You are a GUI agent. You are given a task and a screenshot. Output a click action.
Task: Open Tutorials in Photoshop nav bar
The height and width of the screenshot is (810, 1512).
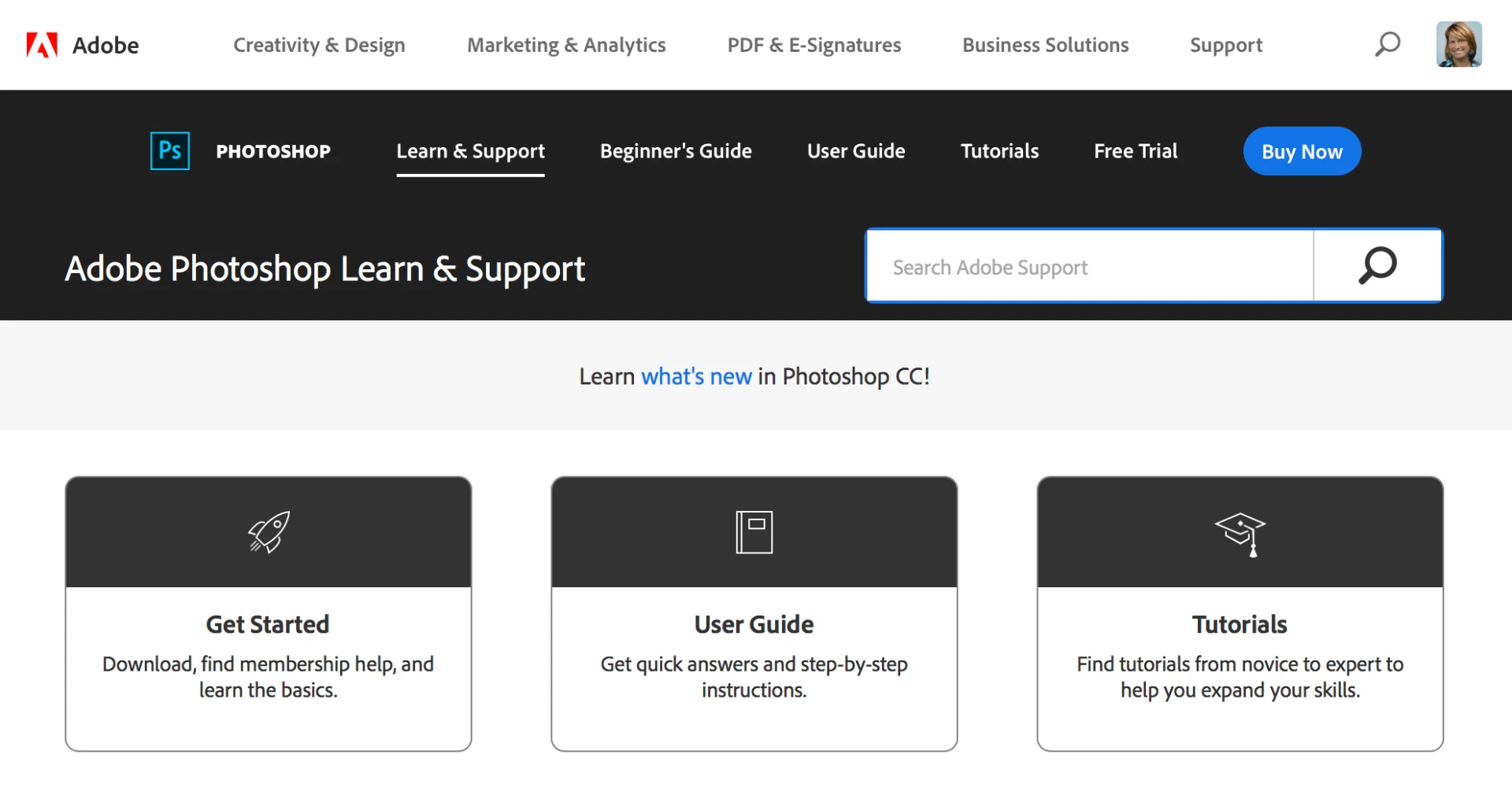999,151
